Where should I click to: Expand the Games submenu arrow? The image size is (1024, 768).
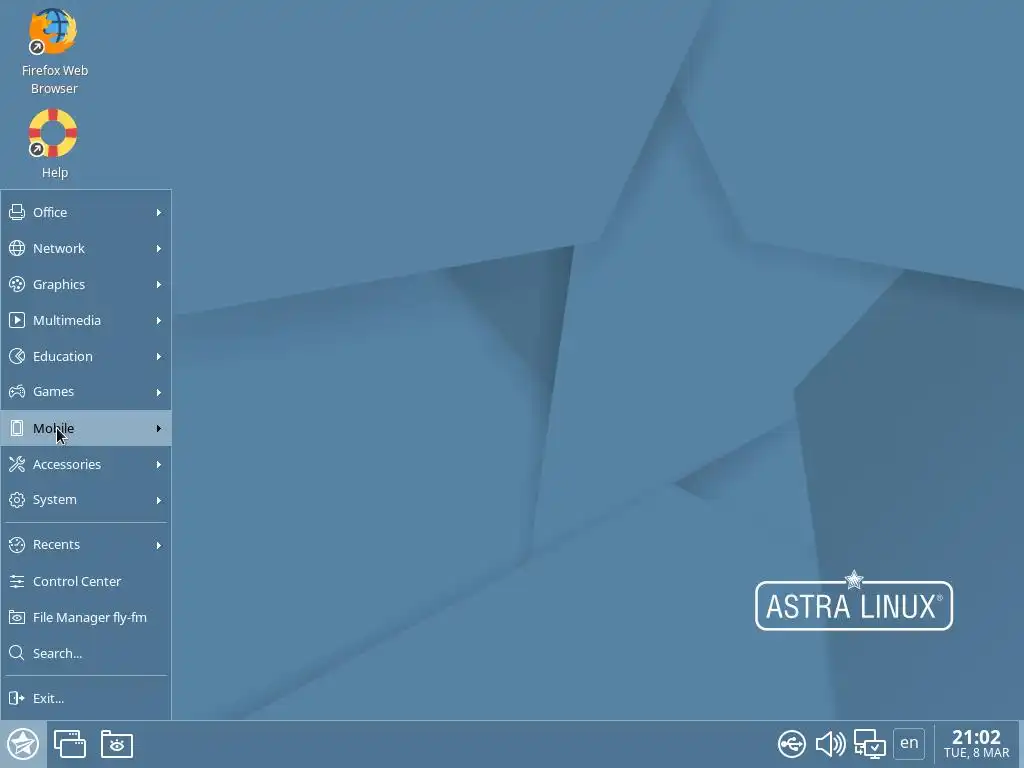pos(159,392)
